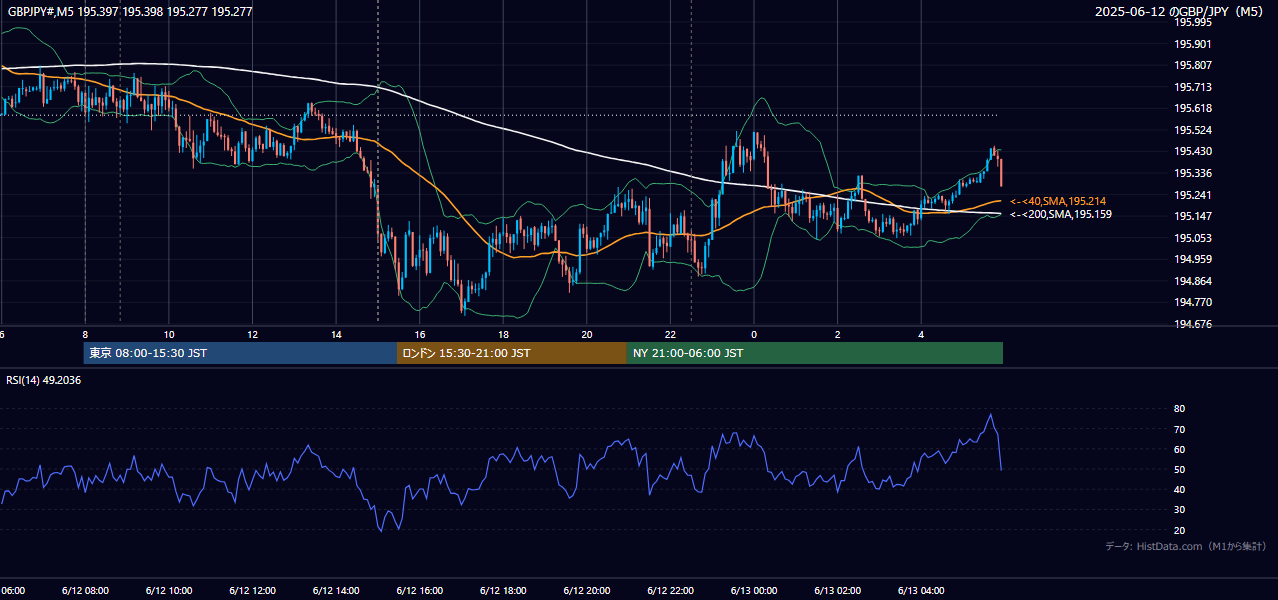Viewport: 1278px width, 600px height.
Task: Click the 東京 08:00-15:30 JST session bar
Action: tap(240, 353)
